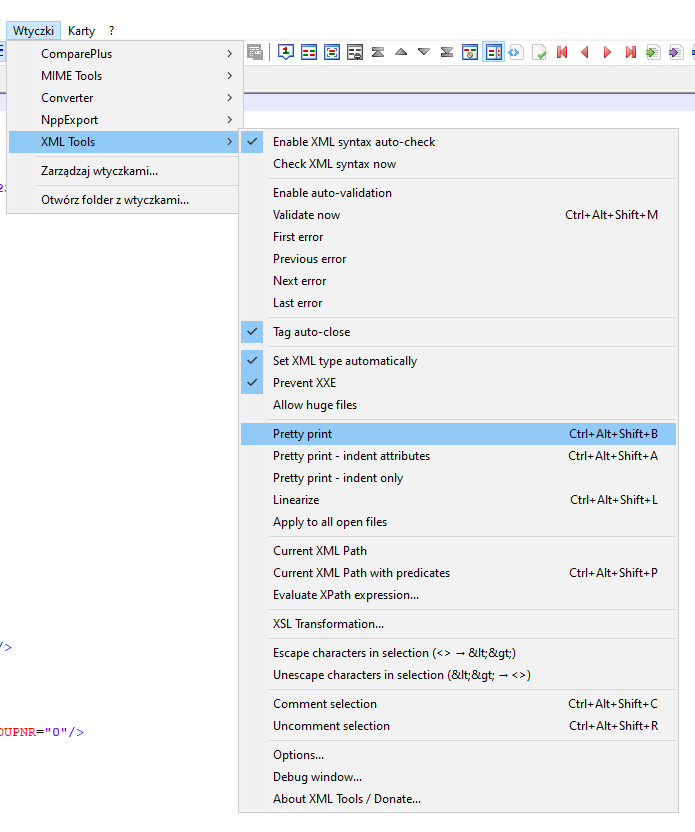Click the Clear Active Compare icon
This screenshot has width=695, height=832.
(x=355, y=52)
